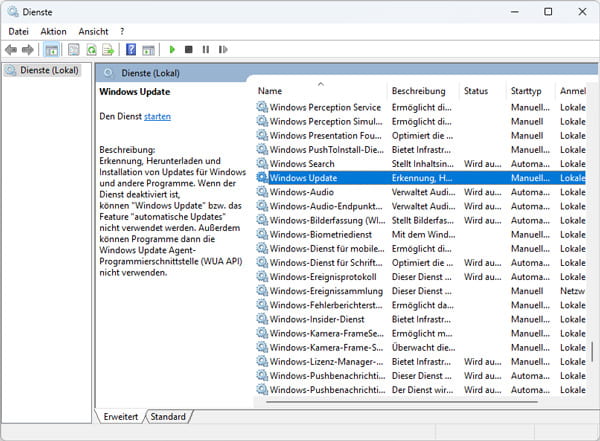Go forward with the toolbar forward arrow

tap(28, 50)
